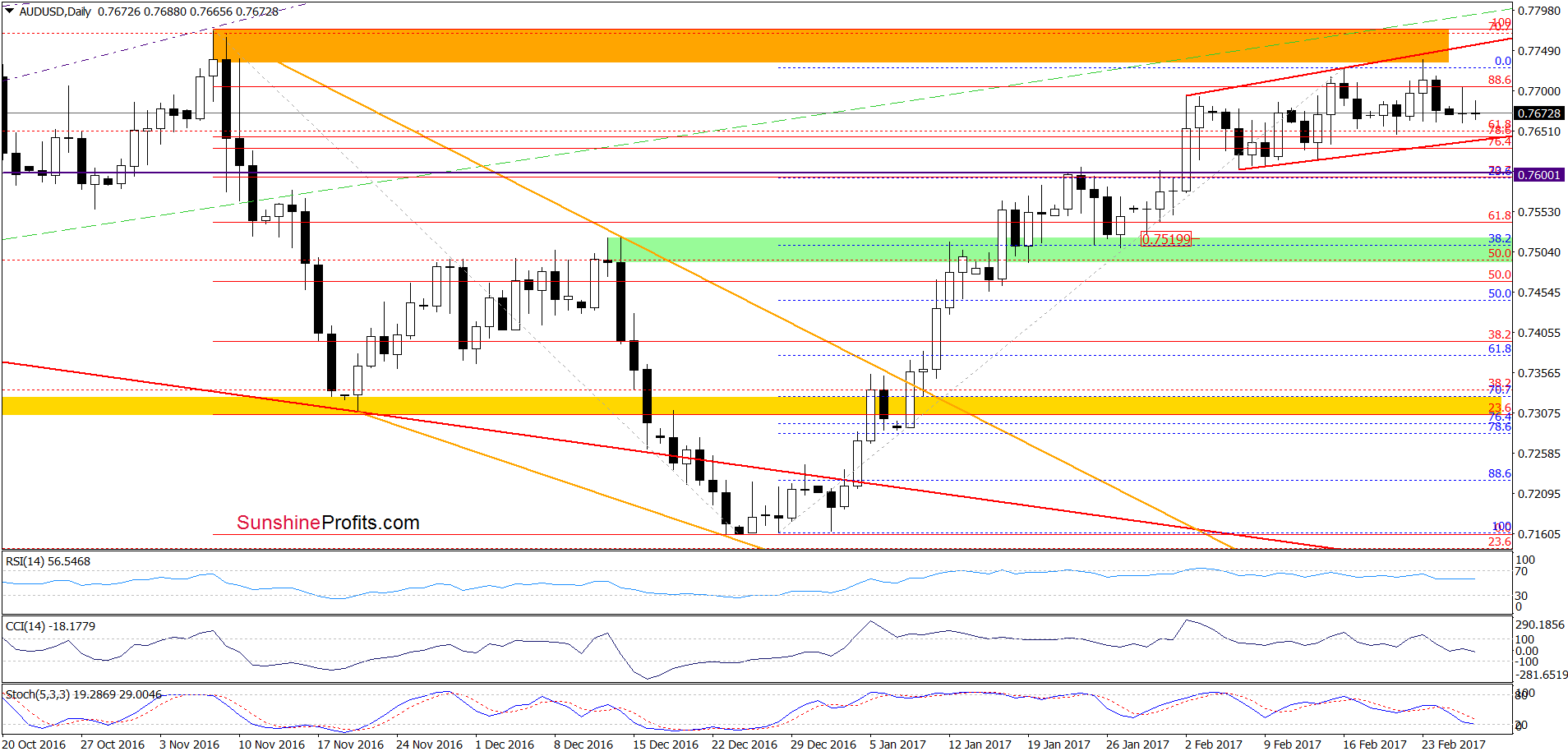
Task: Select the purple 0.76001 price level label
Action: click(1538, 175)
